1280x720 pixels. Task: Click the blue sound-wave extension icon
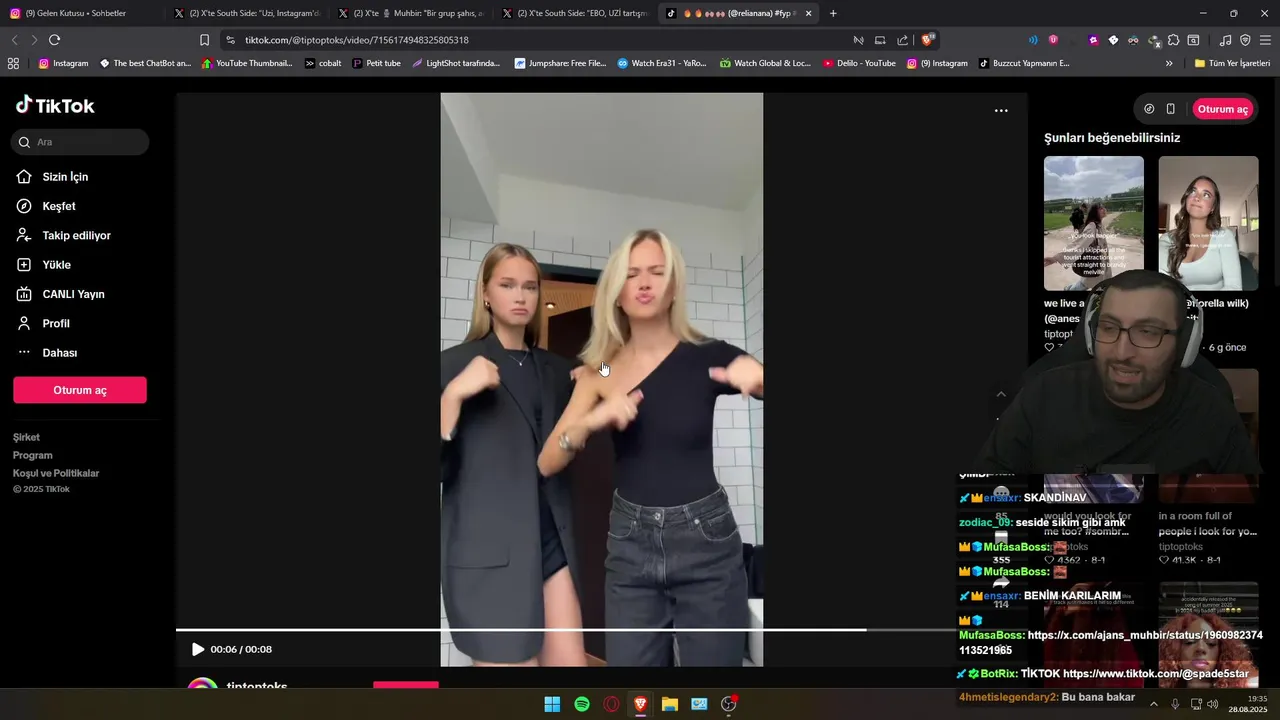pyautogui.click(x=1033, y=40)
